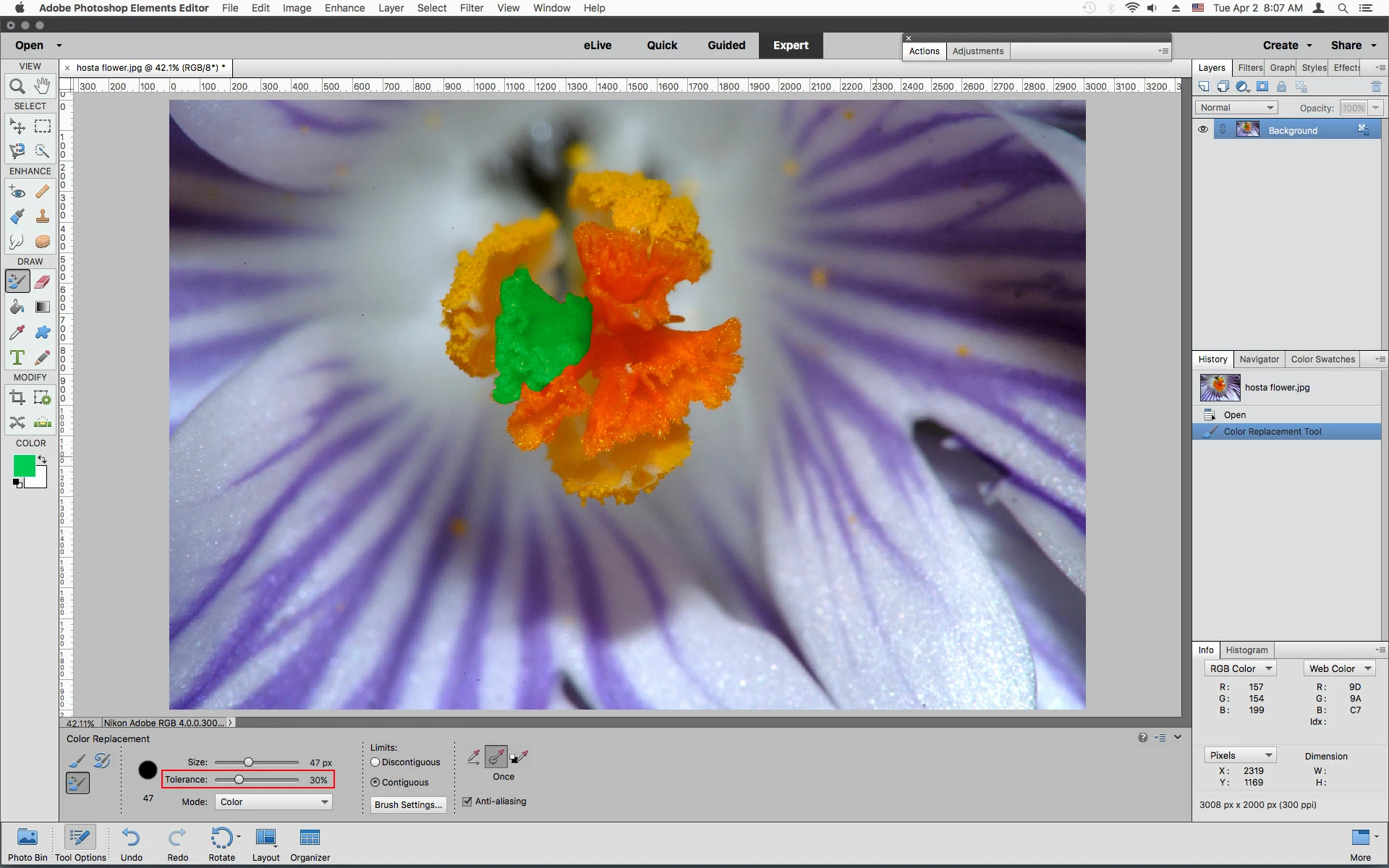Click the Undo button in the taskbar
The width and height of the screenshot is (1389, 868).
tap(131, 844)
